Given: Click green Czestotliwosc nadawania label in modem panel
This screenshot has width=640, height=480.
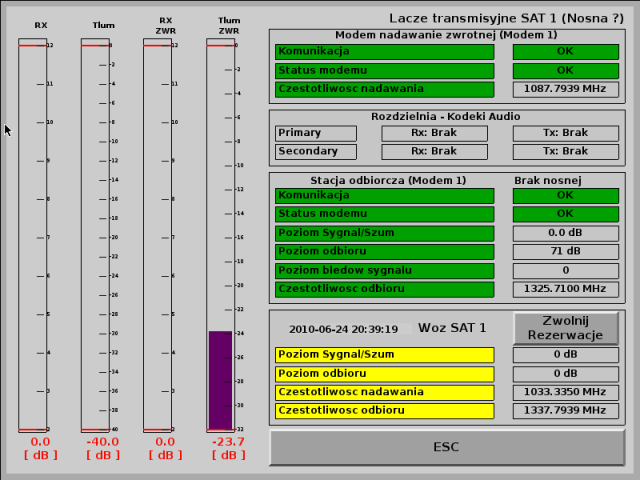Looking at the screenshot, I should click(384, 89).
